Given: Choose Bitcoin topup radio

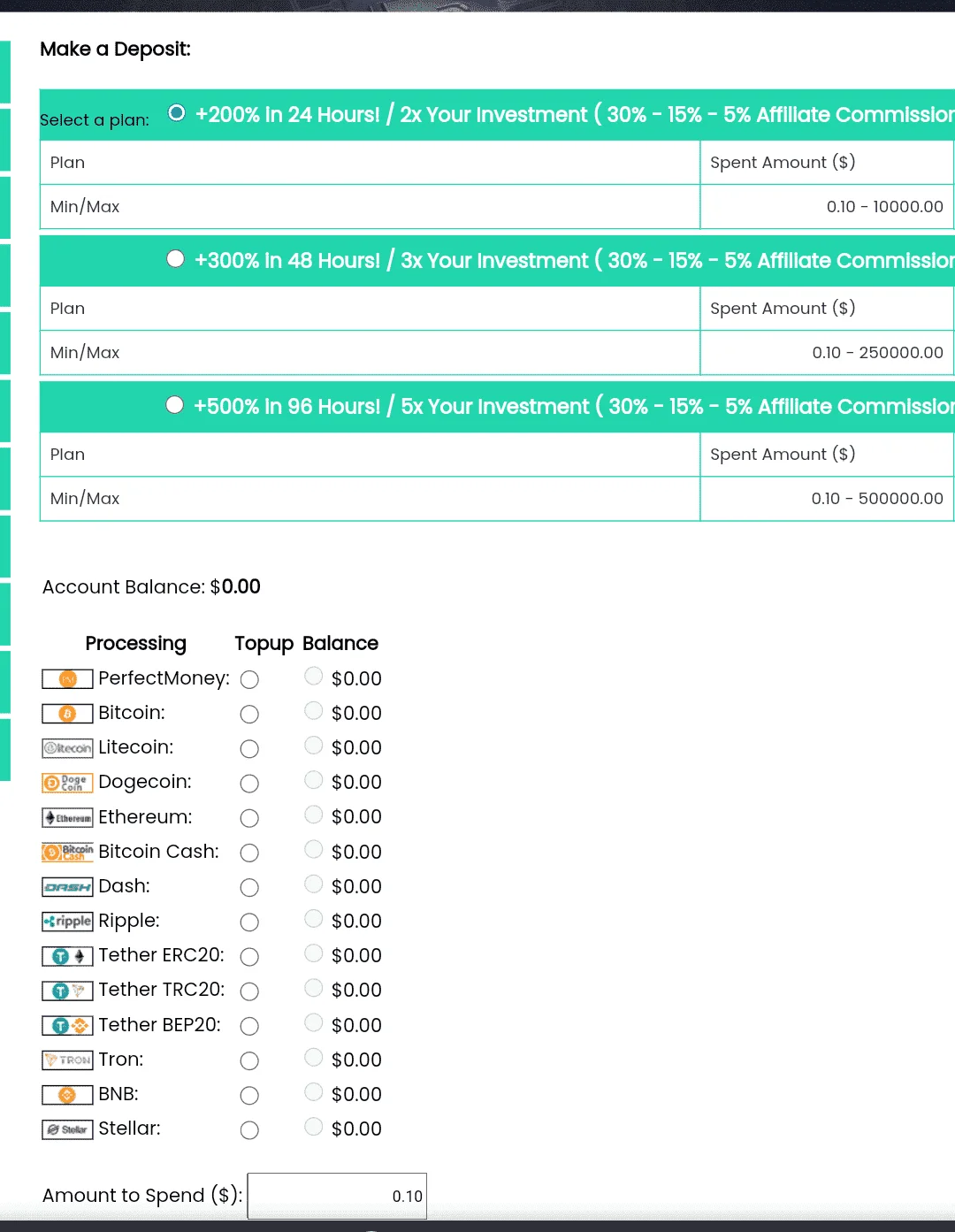Looking at the screenshot, I should coord(249,714).
